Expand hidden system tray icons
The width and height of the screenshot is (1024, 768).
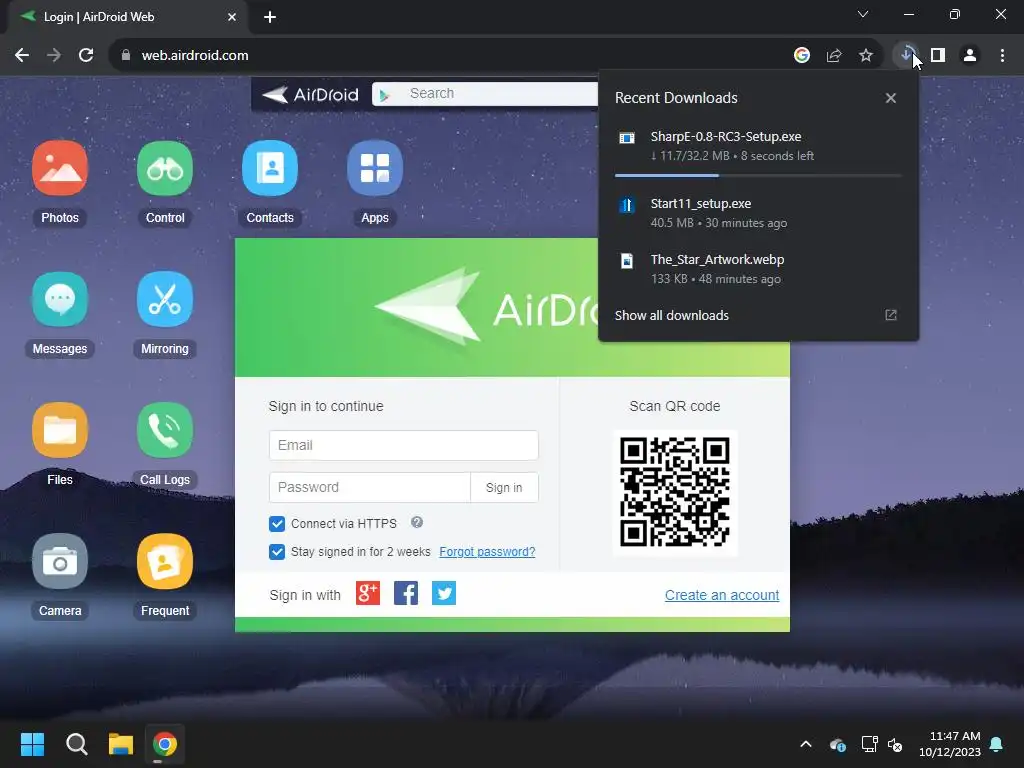(806, 744)
